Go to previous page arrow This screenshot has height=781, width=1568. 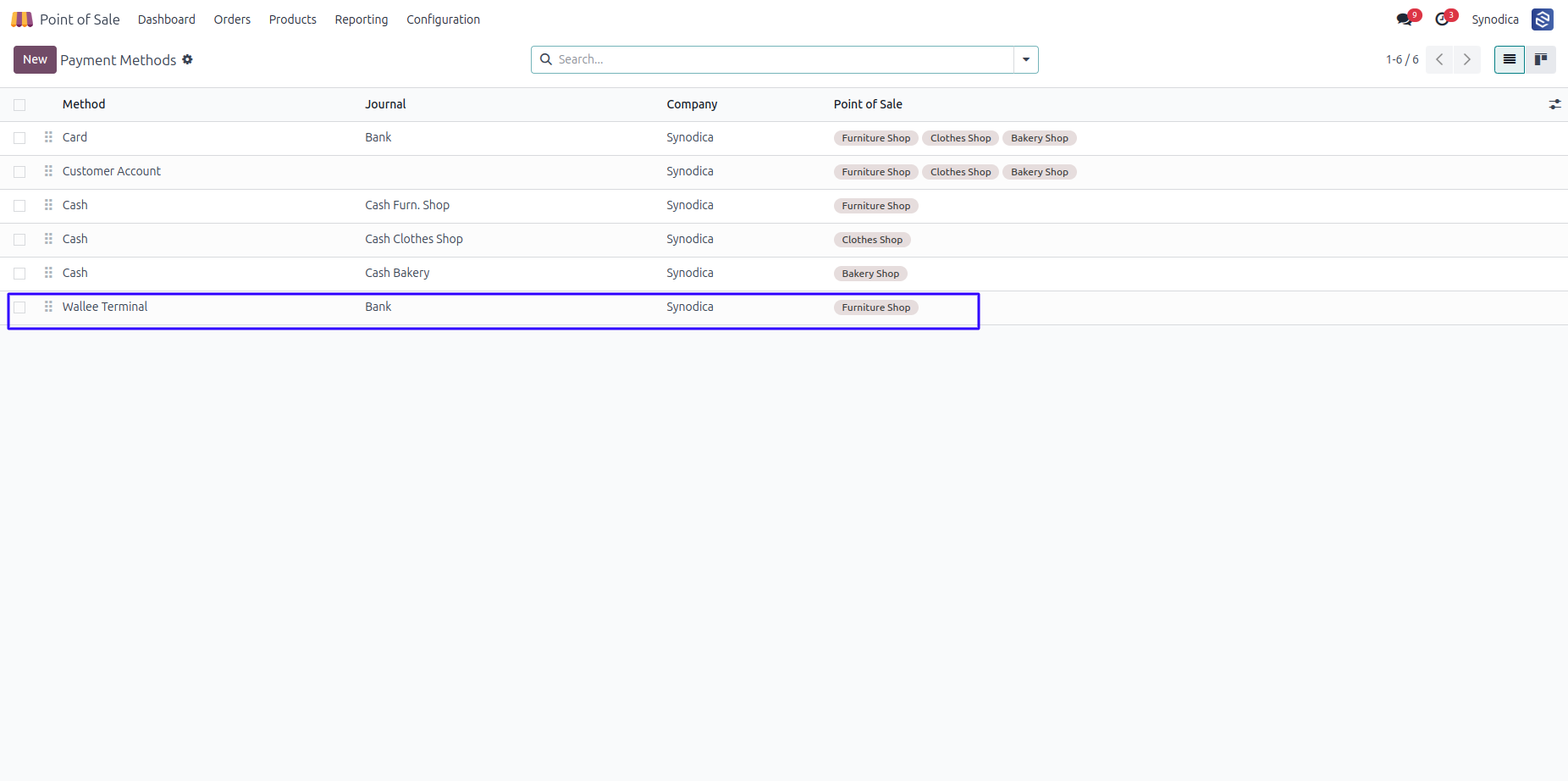pyautogui.click(x=1439, y=59)
